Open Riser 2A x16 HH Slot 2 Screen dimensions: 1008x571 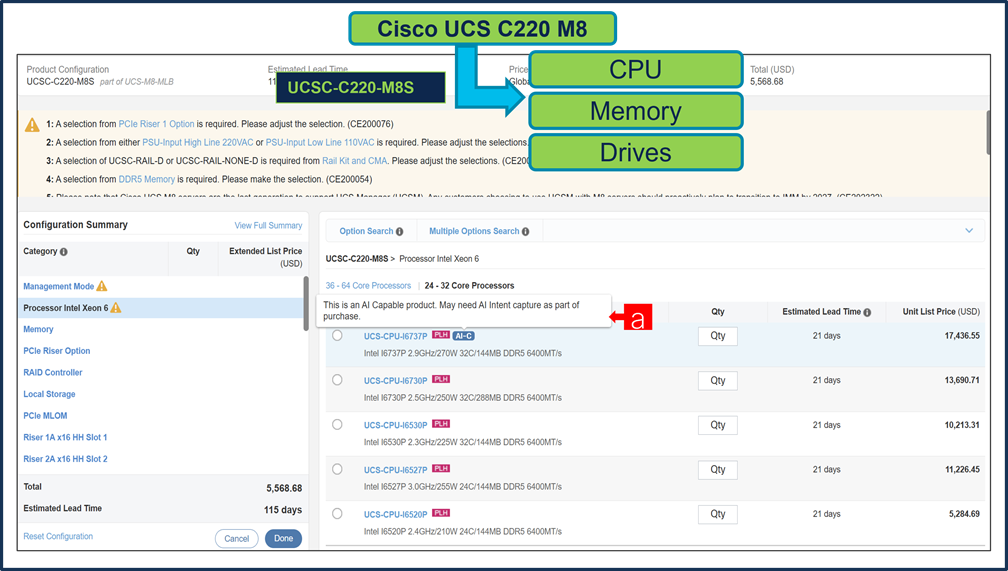[65, 459]
